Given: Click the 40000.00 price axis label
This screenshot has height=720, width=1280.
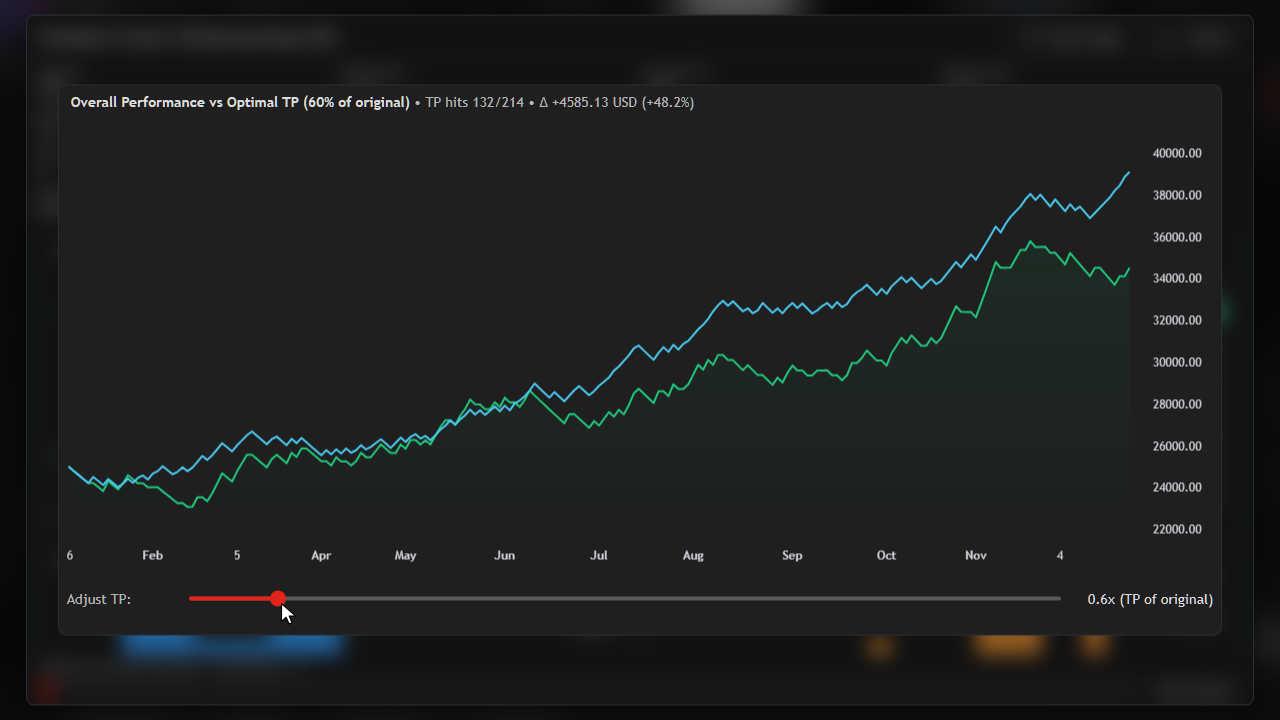Looking at the screenshot, I should 1177,153.
